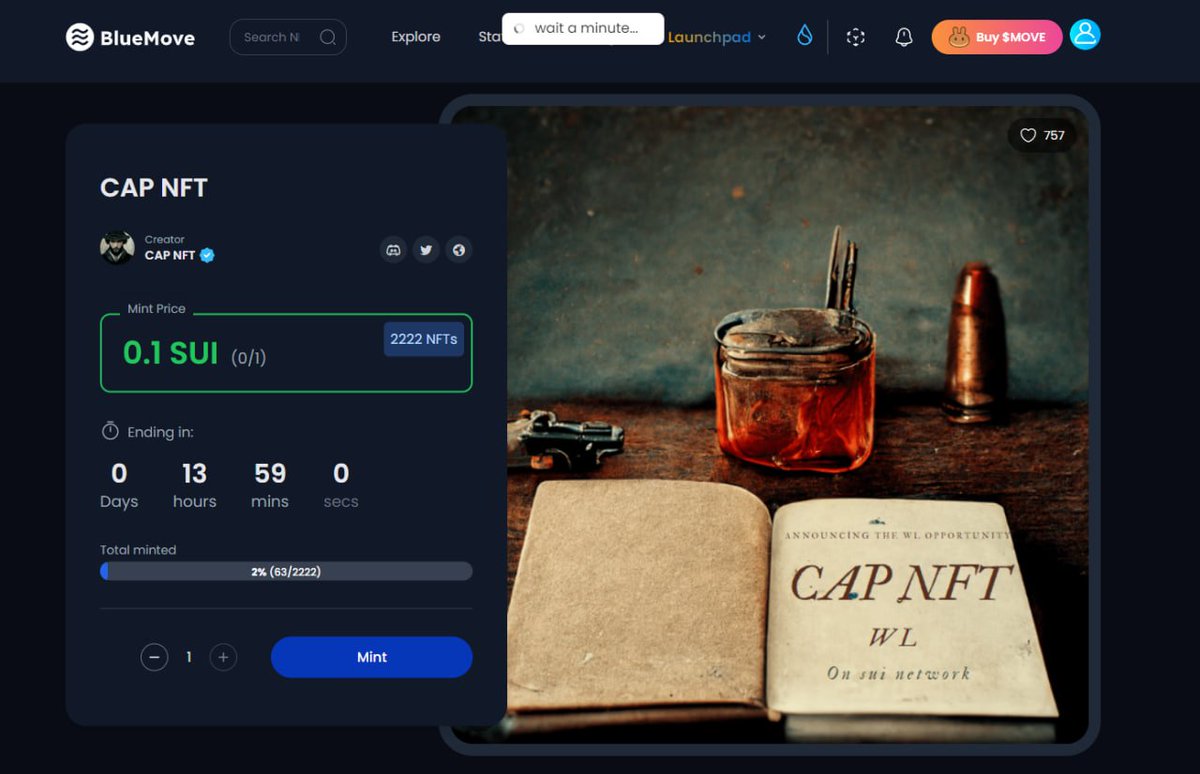1200x774 pixels.
Task: Click the 0.1 SUI mint price text
Action: 170,352
